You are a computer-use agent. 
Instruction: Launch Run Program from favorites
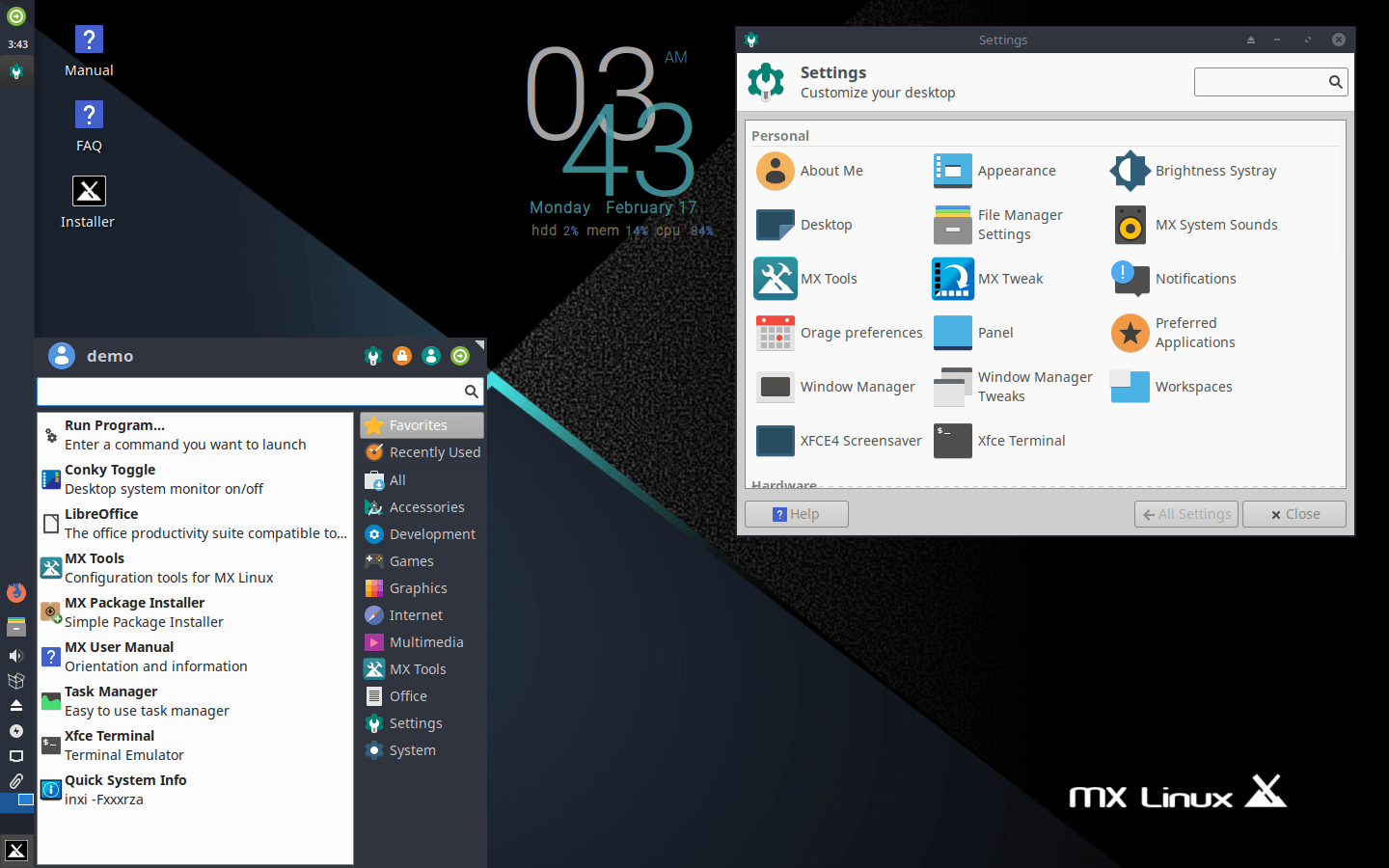coord(195,435)
